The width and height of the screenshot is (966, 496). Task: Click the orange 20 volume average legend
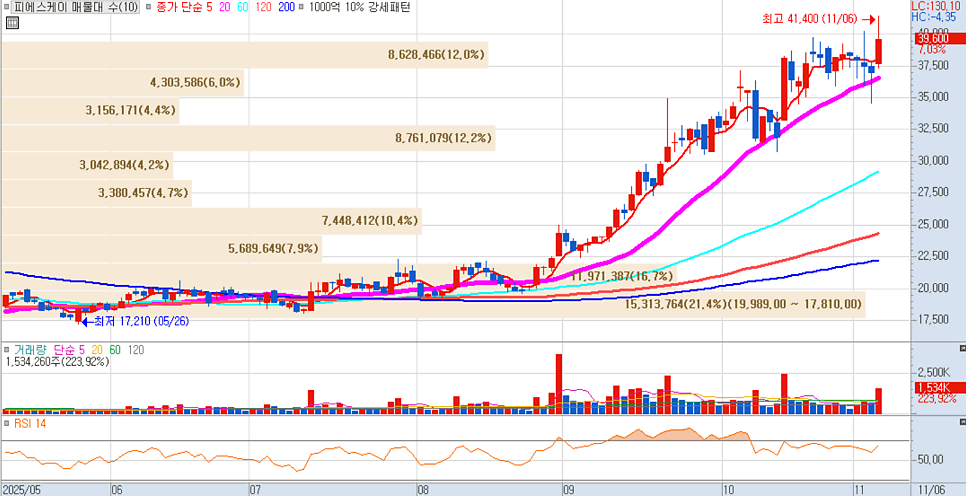97,350
